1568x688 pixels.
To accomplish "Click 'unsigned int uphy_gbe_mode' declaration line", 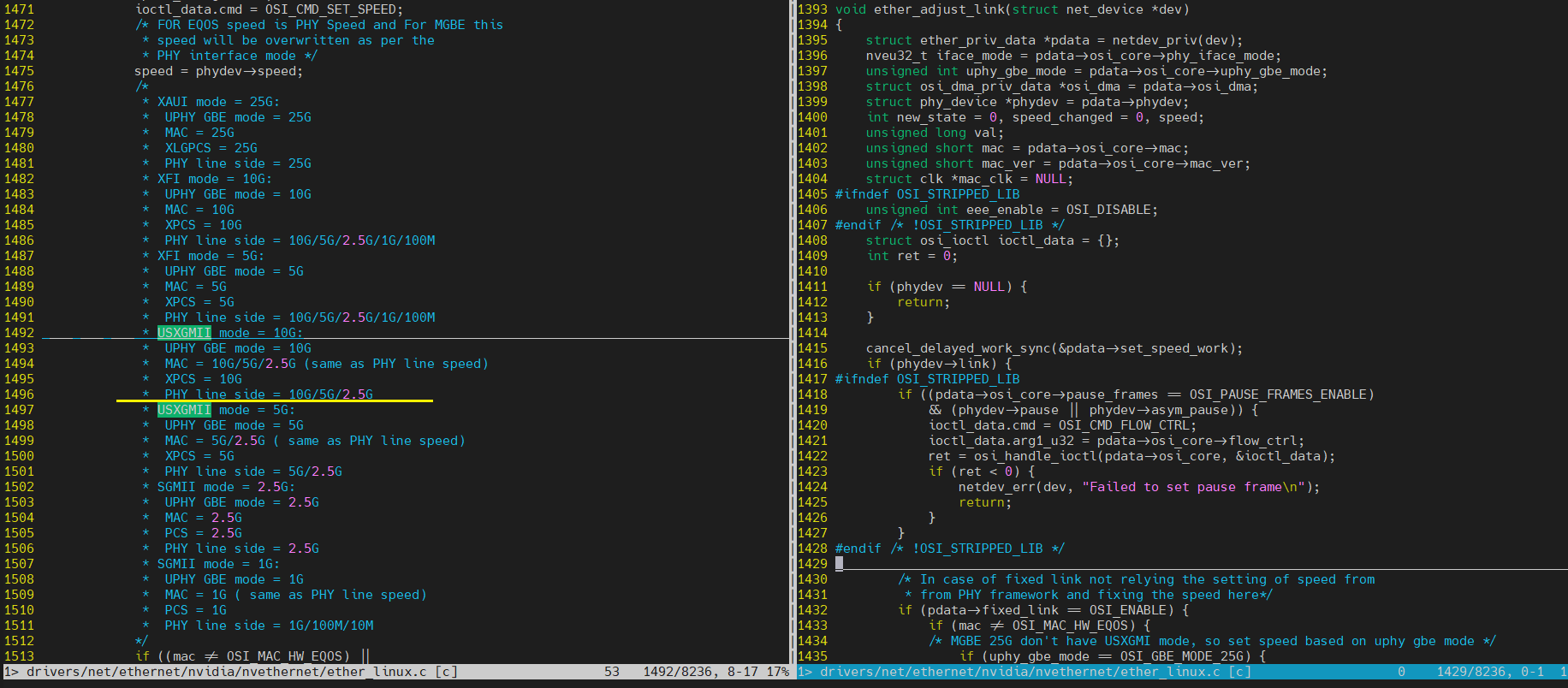I will click(x=1097, y=71).
